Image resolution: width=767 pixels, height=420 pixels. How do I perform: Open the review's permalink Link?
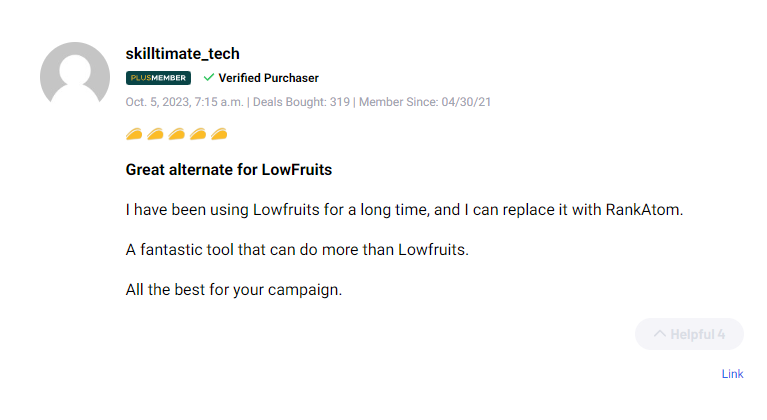click(732, 374)
